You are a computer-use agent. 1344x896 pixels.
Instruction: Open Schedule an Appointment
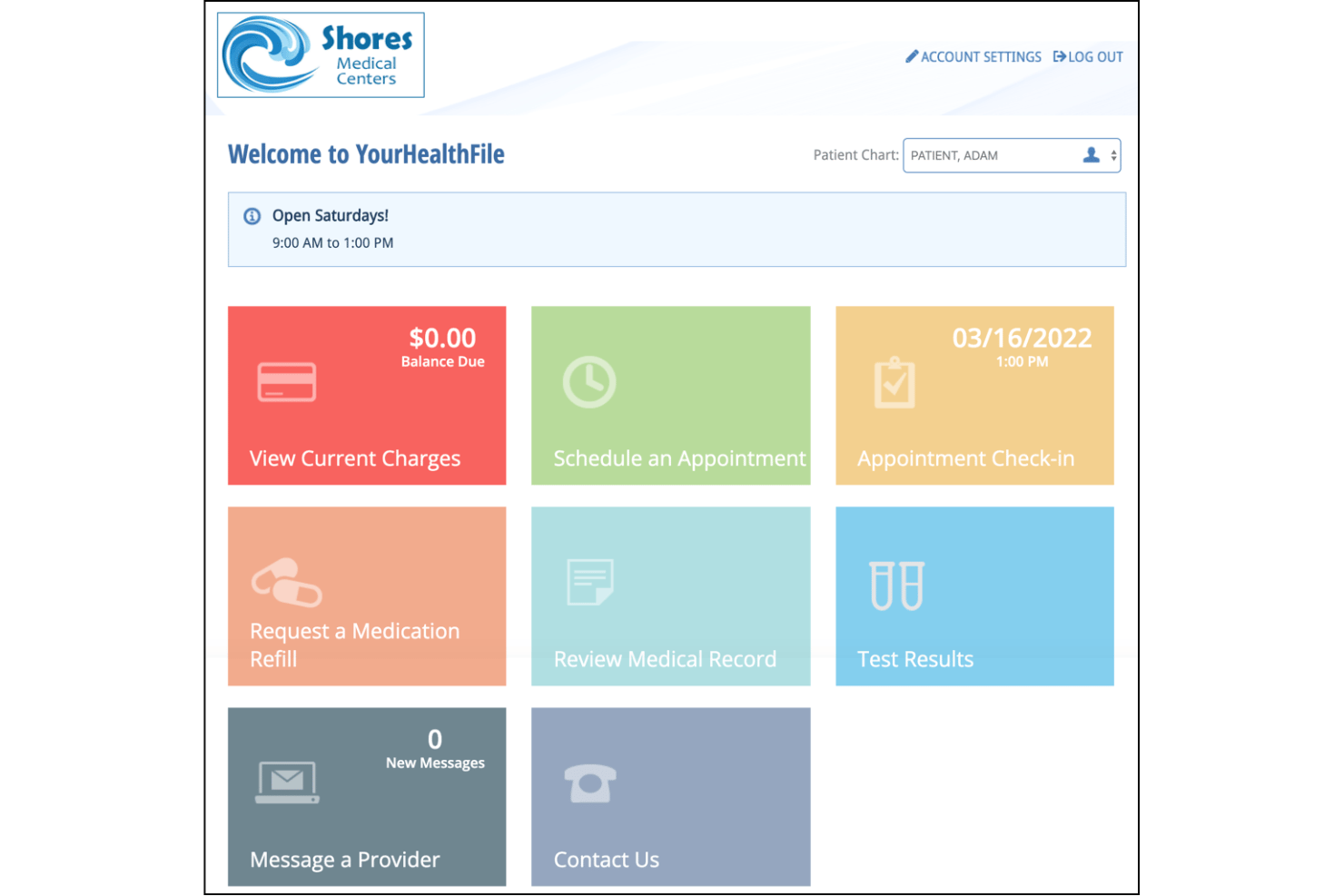pos(671,395)
